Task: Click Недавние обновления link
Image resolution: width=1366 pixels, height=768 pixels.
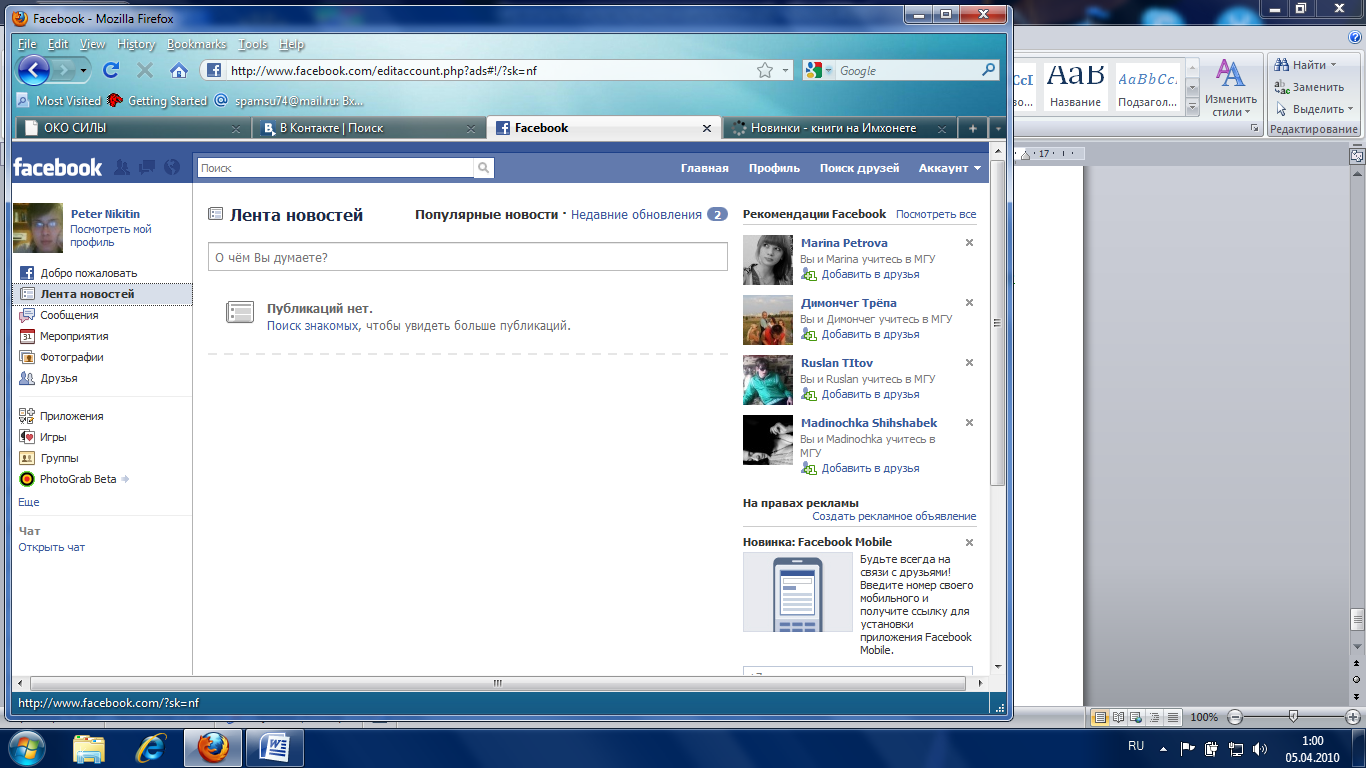Action: tap(636, 214)
